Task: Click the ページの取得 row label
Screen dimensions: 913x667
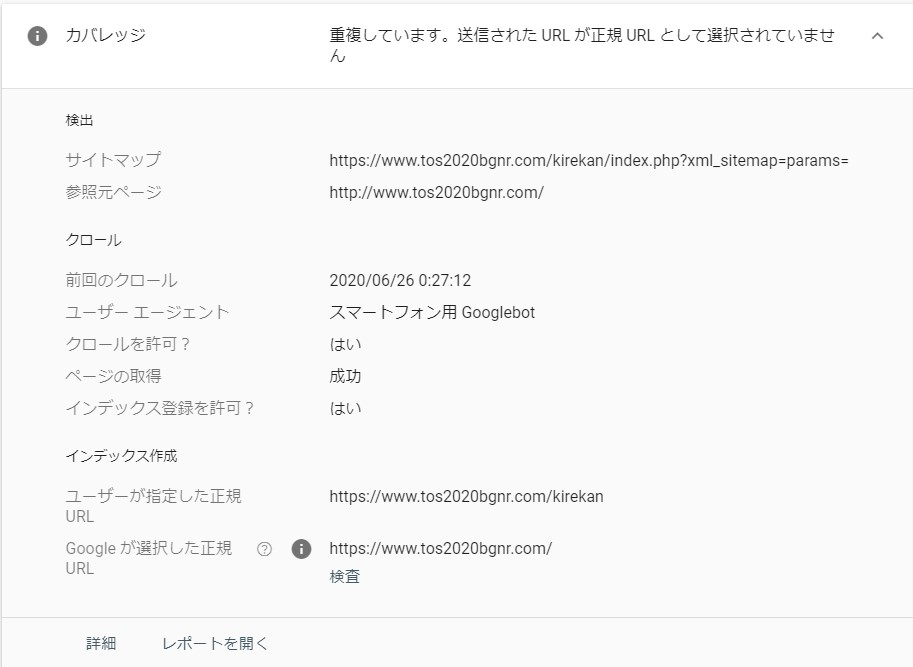Action: 113,377
